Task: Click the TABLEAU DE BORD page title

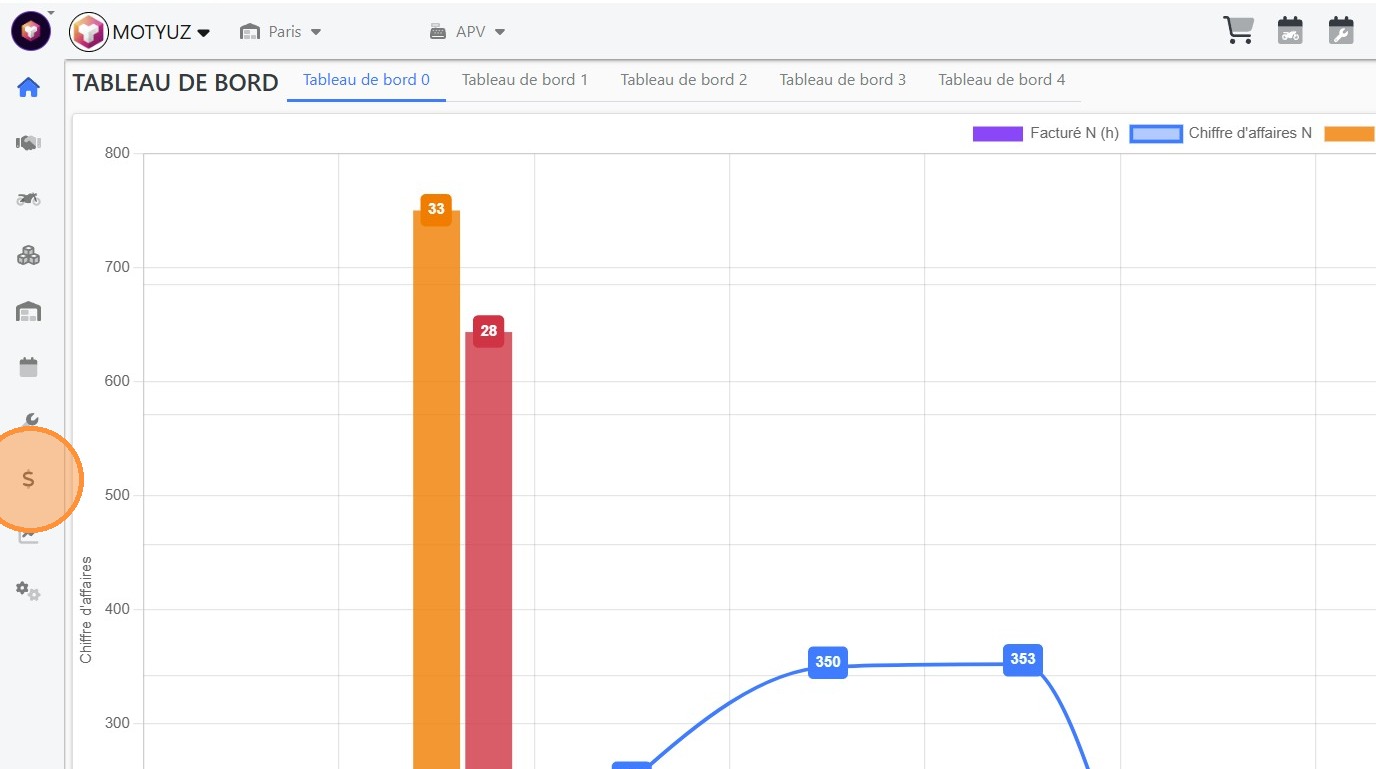Action: point(175,83)
